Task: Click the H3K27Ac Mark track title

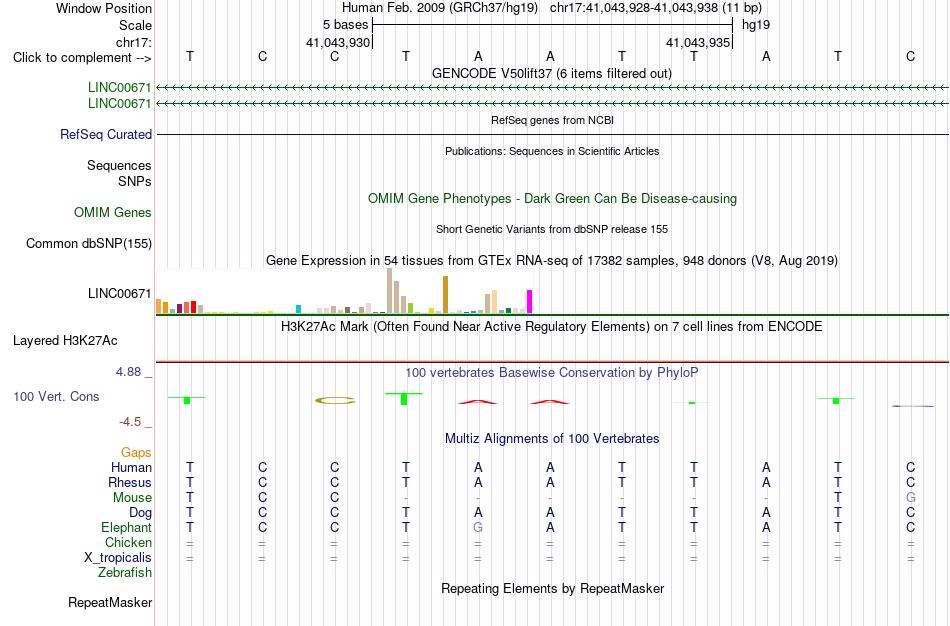Action: click(552, 327)
